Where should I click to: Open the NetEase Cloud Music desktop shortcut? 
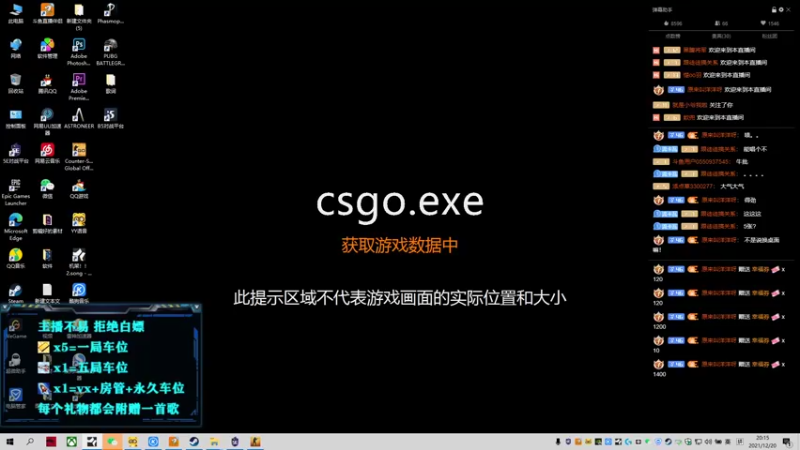coord(47,153)
